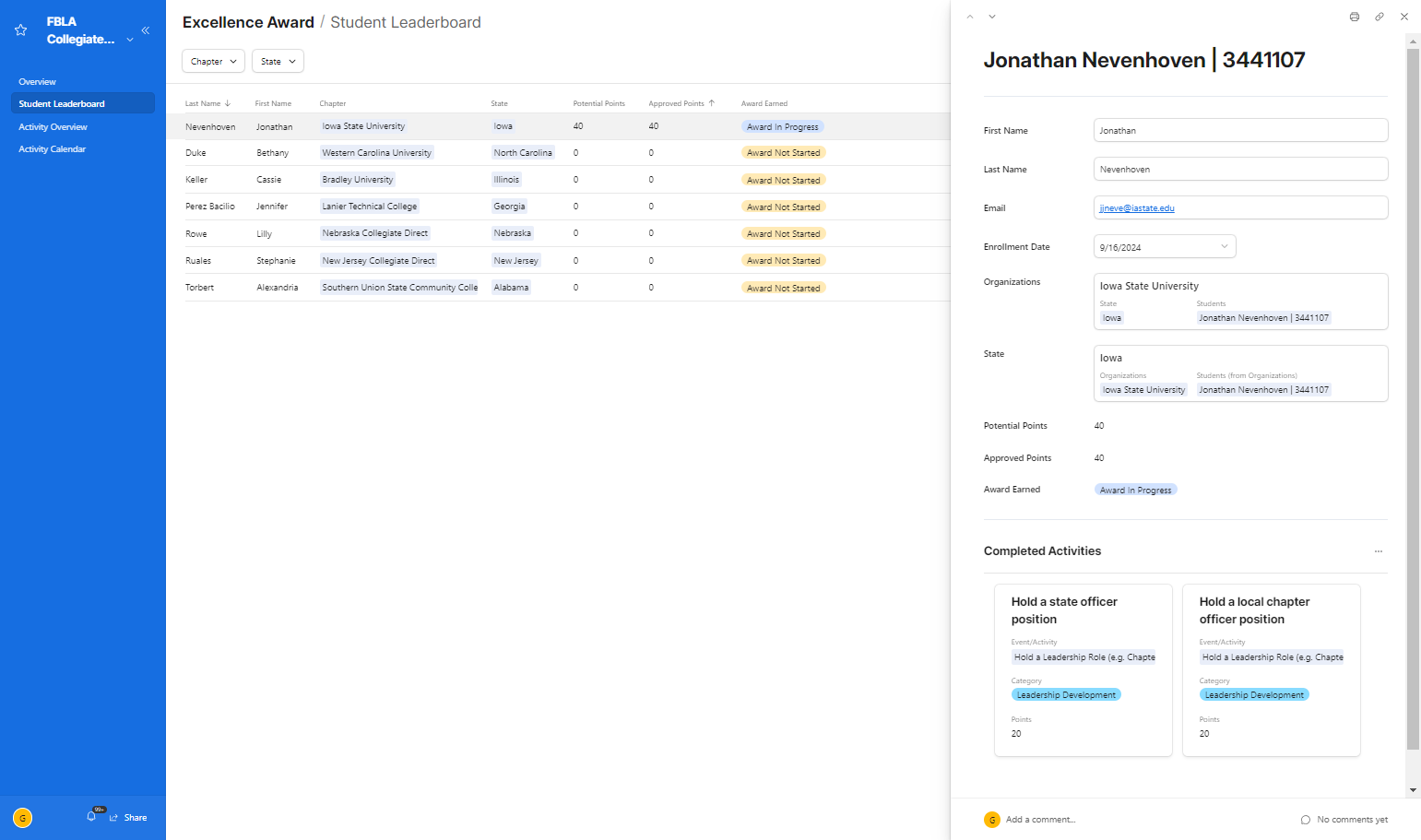Open Western Carolina University chapter tag

tap(376, 153)
